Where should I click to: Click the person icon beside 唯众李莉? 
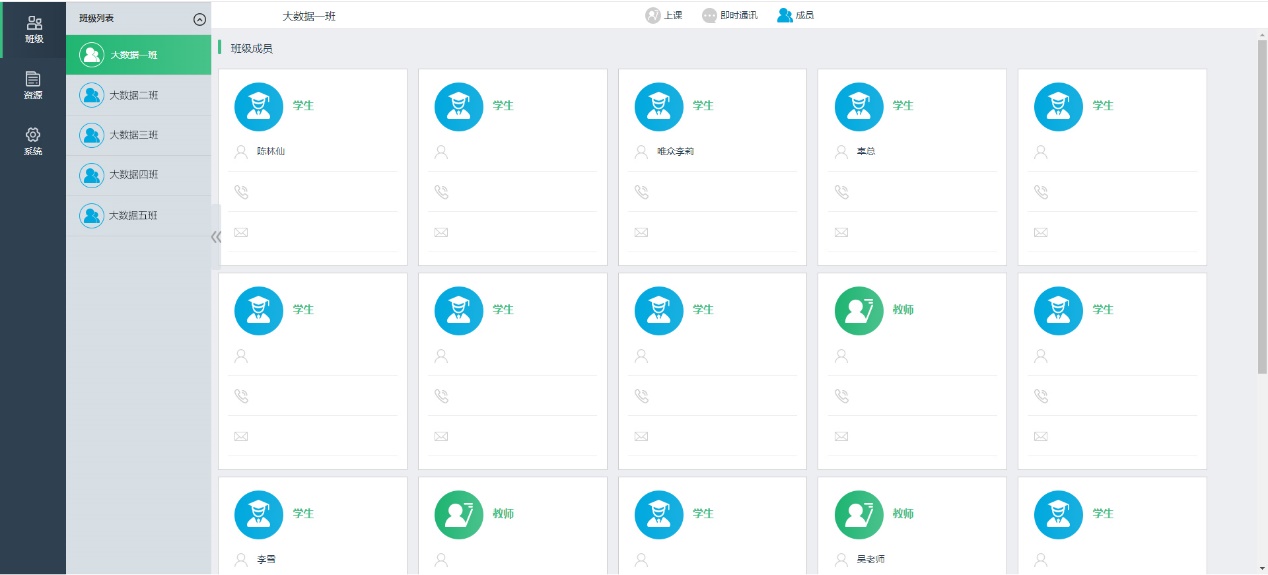pos(641,152)
